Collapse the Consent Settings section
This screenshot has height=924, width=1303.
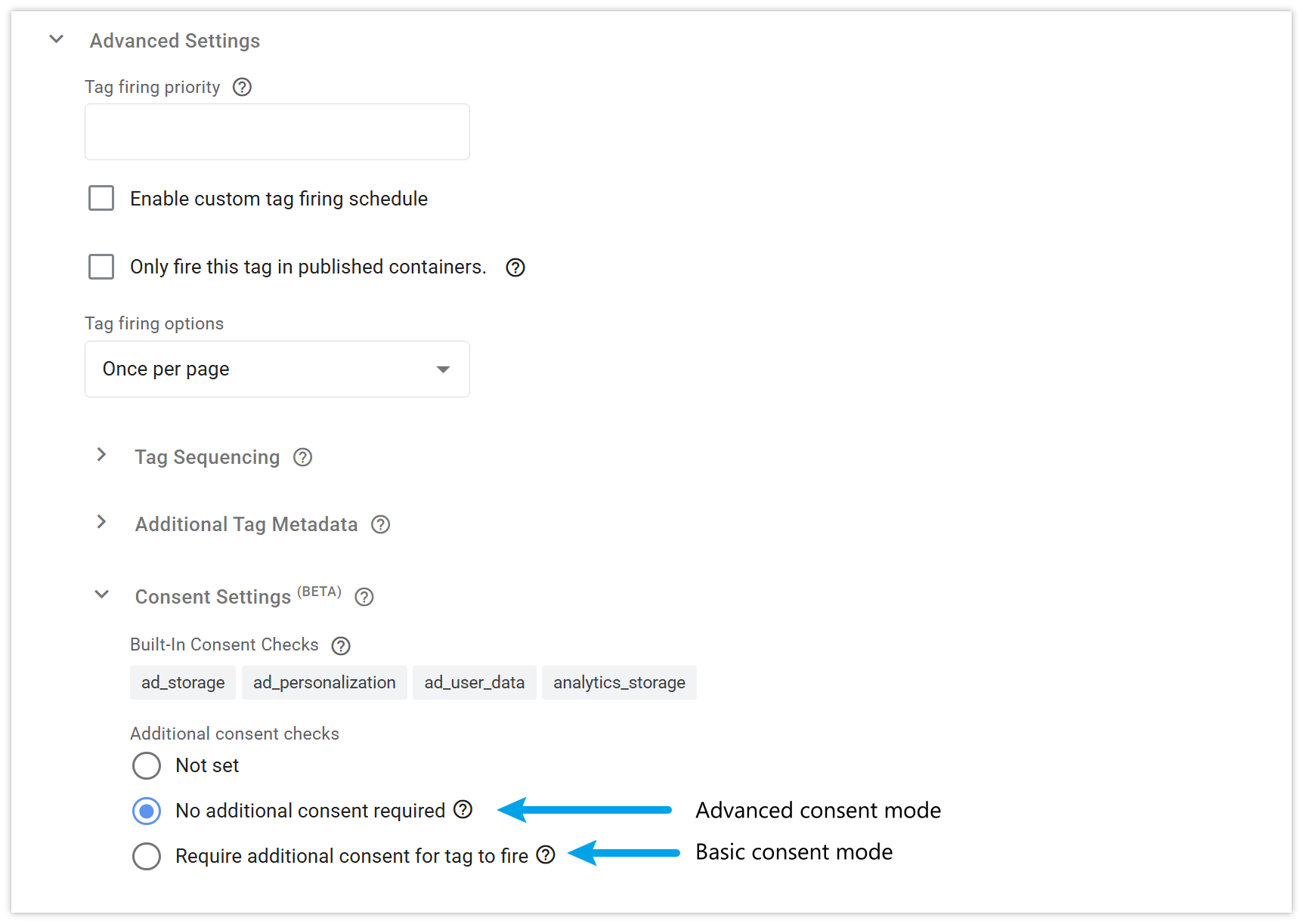(101, 595)
